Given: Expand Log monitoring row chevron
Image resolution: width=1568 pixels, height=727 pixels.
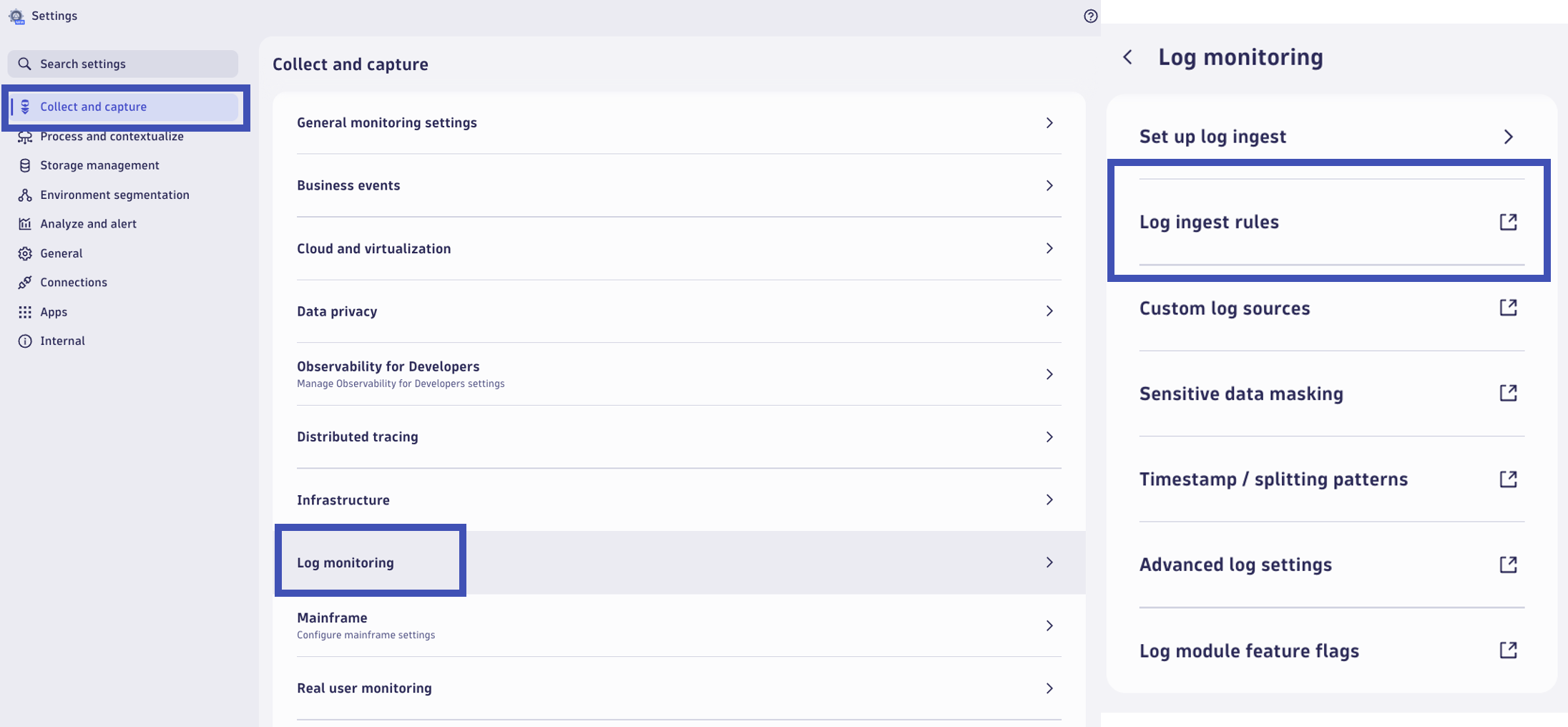Looking at the screenshot, I should 1049,562.
